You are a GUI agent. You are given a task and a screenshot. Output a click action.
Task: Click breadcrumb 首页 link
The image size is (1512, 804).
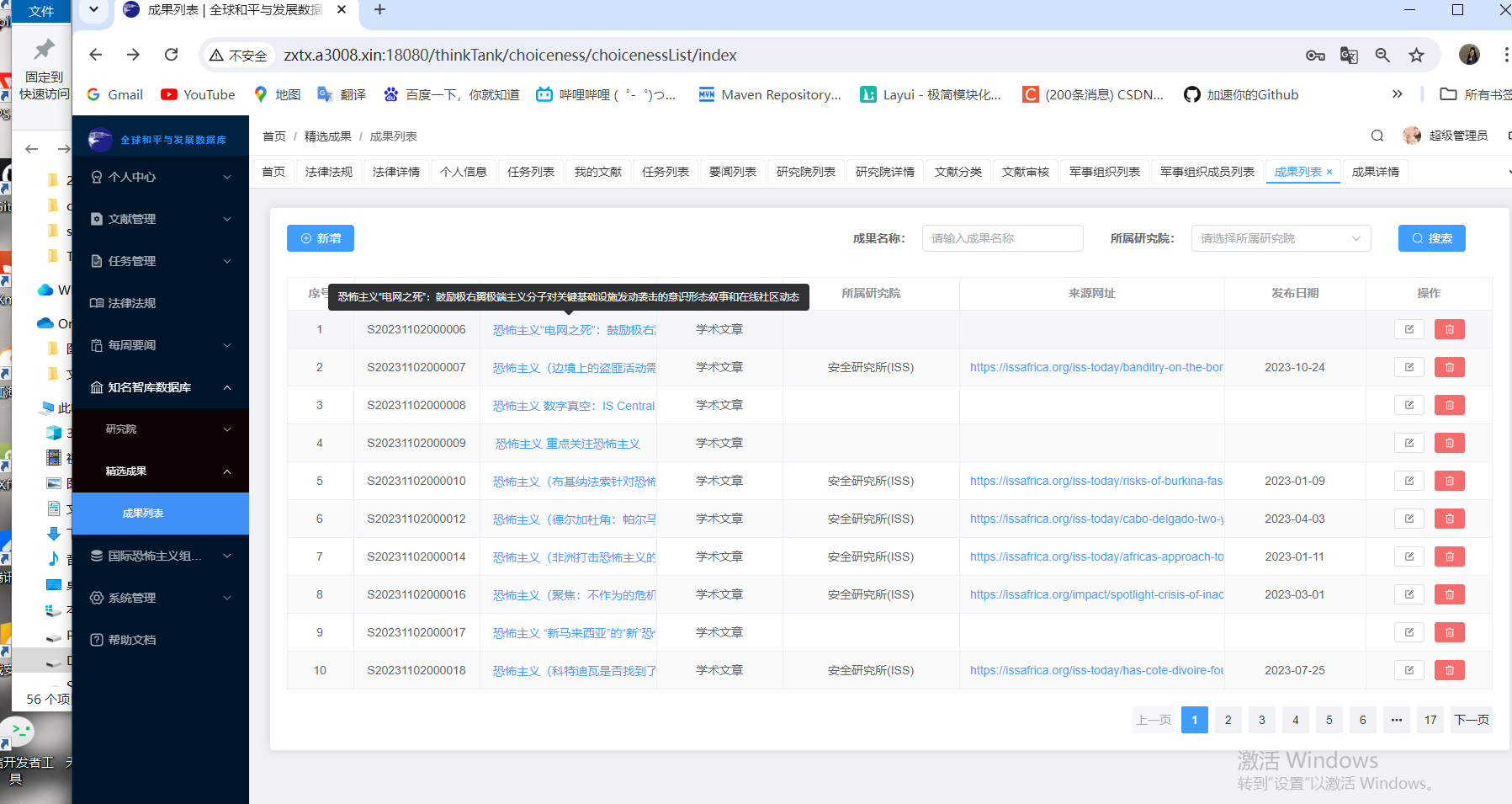click(274, 136)
